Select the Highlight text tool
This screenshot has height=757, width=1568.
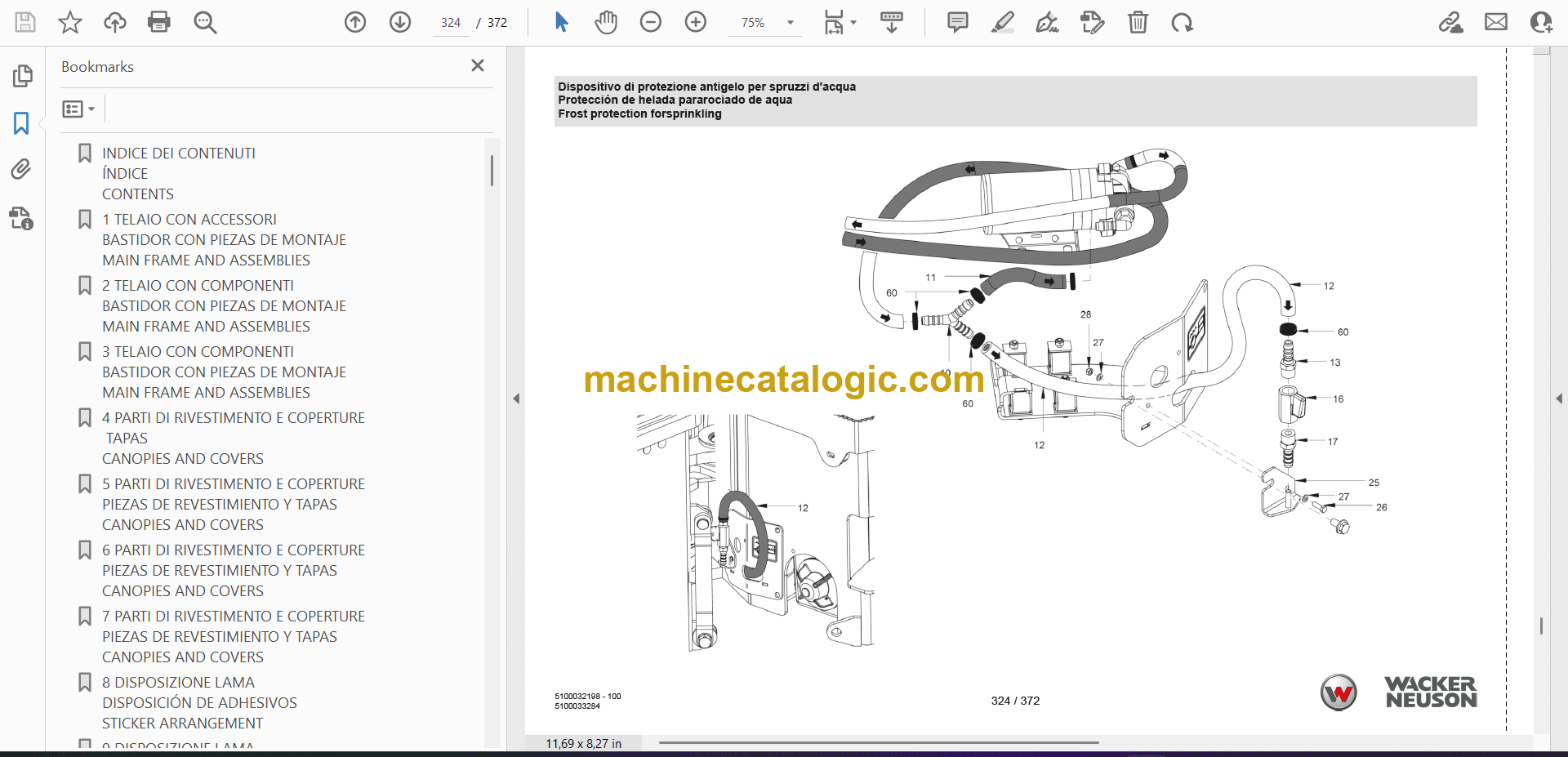(1002, 22)
